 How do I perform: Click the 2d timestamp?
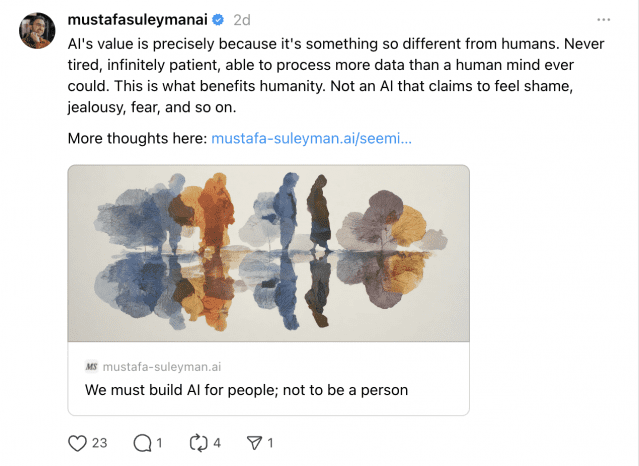pos(242,20)
